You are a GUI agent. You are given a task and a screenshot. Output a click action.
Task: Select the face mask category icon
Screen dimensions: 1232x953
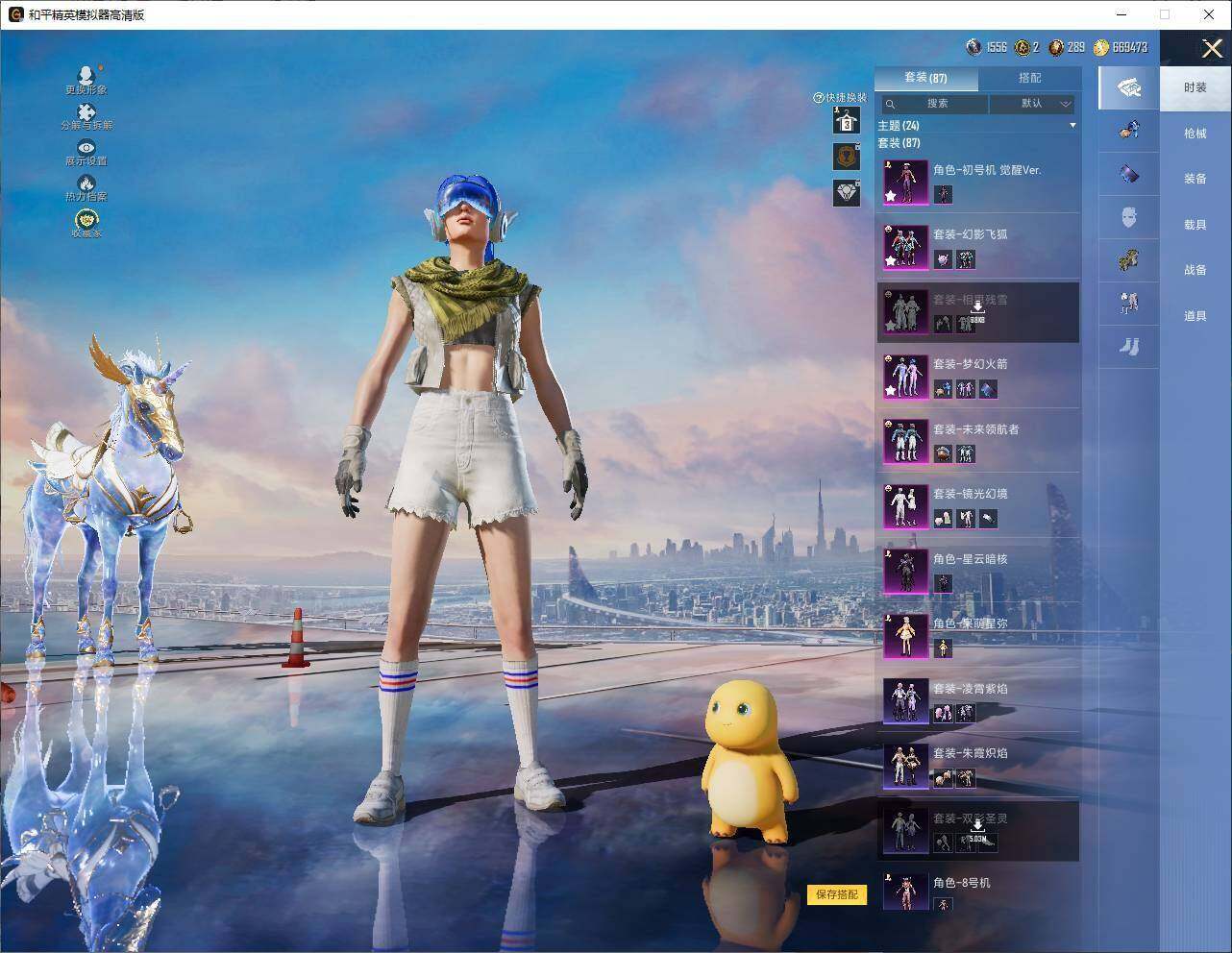click(x=1129, y=217)
